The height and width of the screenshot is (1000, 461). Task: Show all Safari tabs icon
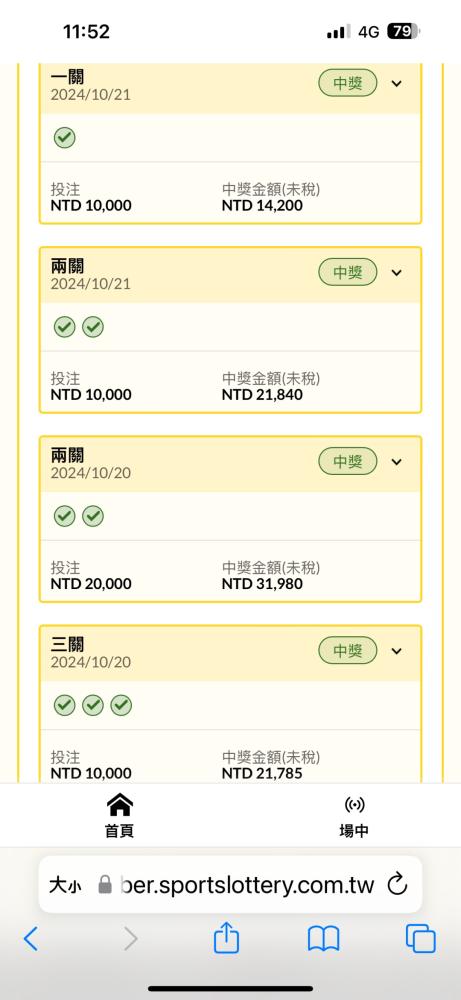pos(421,939)
